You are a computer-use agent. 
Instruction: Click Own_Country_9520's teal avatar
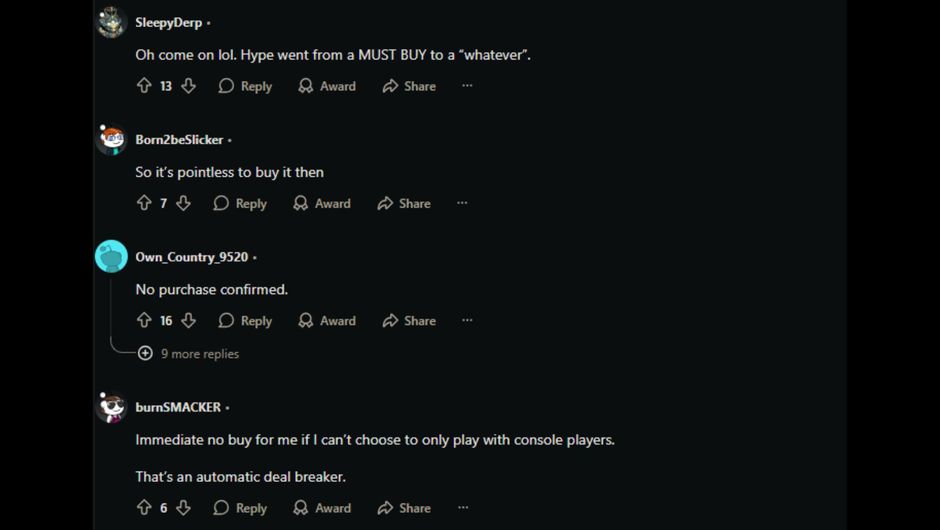111,256
